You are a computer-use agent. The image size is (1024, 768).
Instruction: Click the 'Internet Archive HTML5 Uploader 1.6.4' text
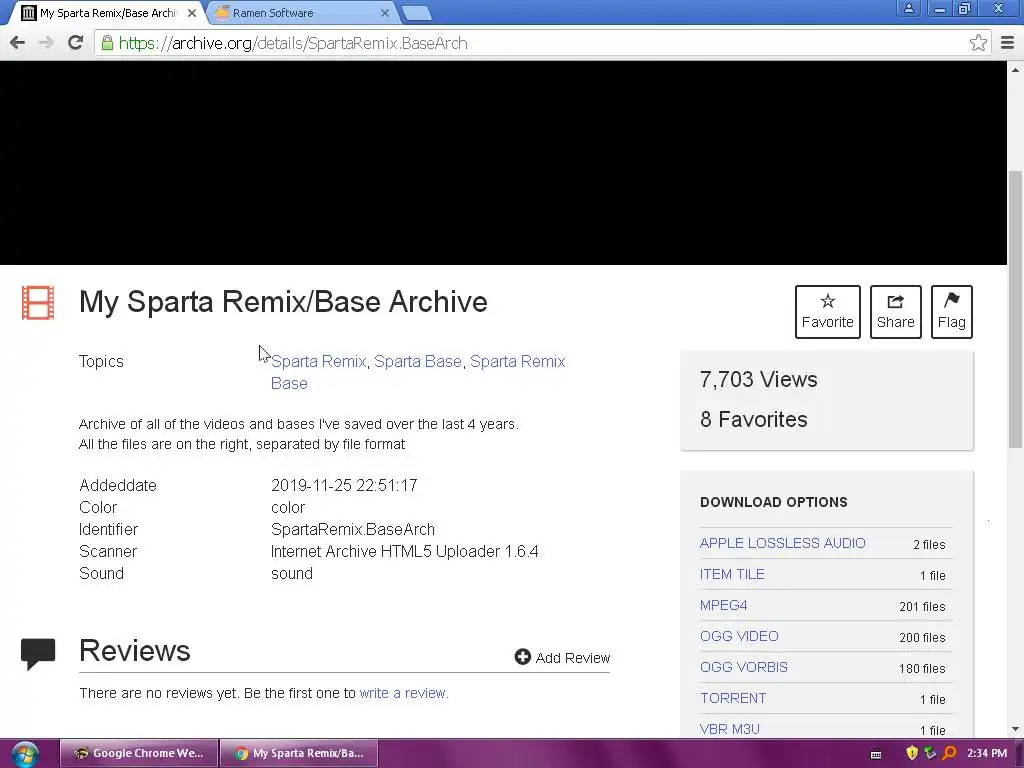click(405, 551)
